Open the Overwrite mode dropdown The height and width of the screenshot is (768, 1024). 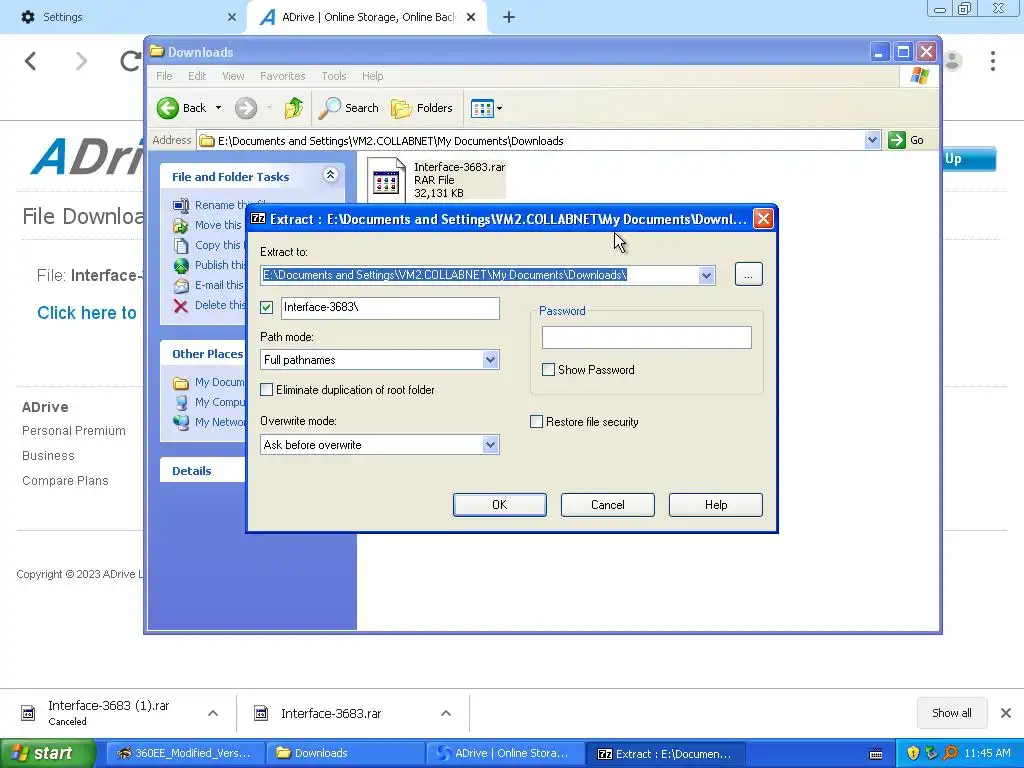click(490, 445)
